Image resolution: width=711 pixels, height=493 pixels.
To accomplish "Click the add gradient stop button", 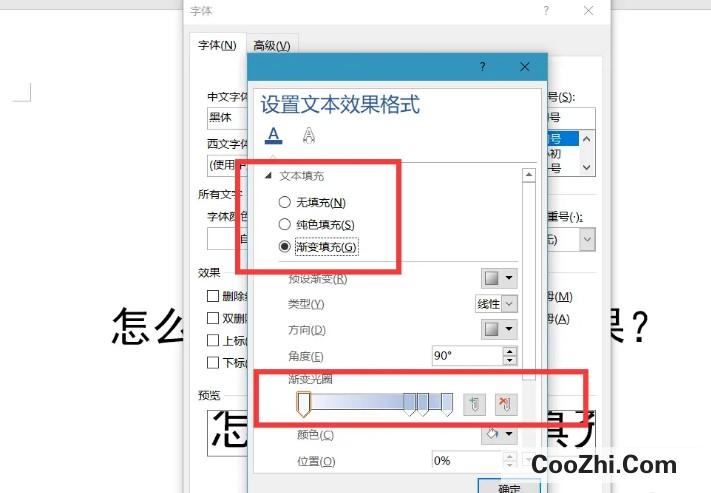I will coord(474,404).
